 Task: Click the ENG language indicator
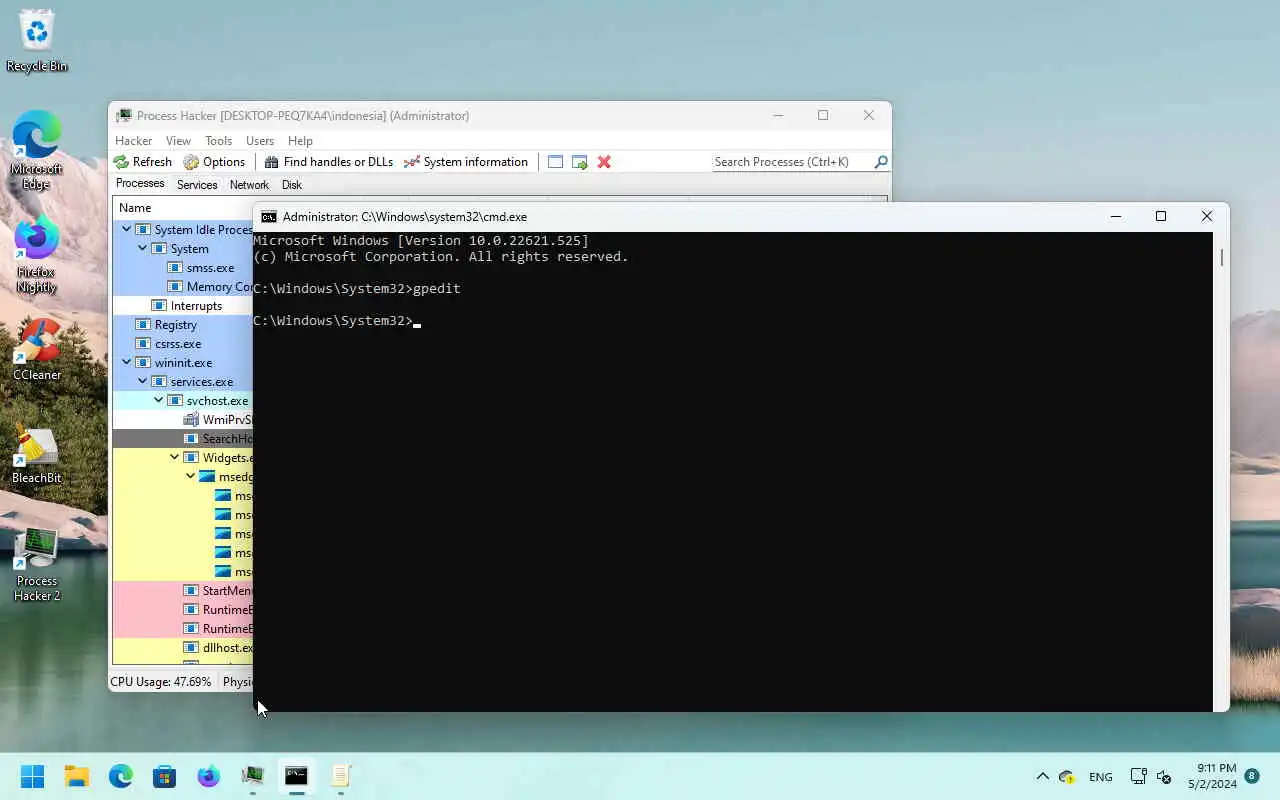pos(1101,777)
